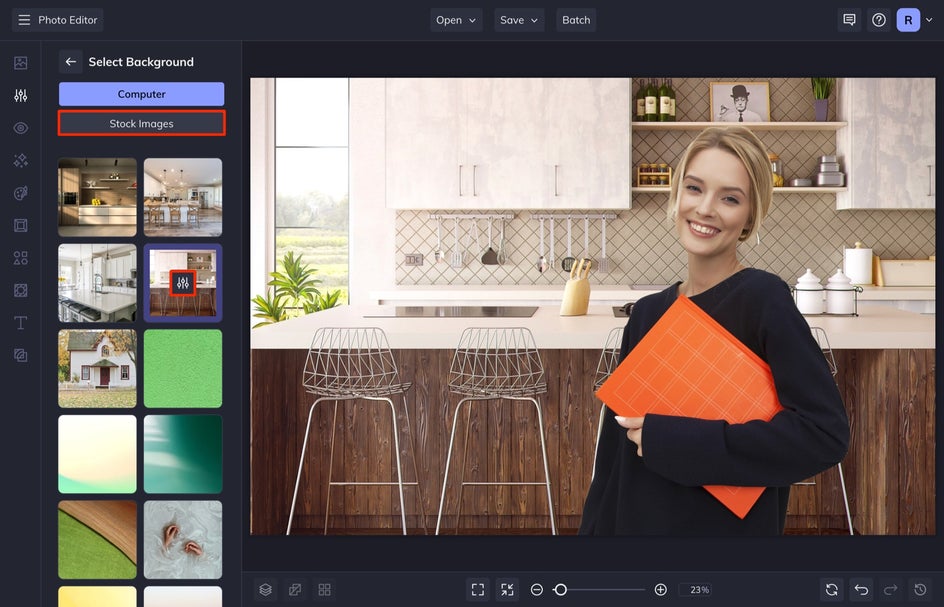Redo the last action
Screen dimensions: 944x607
(x=891, y=590)
